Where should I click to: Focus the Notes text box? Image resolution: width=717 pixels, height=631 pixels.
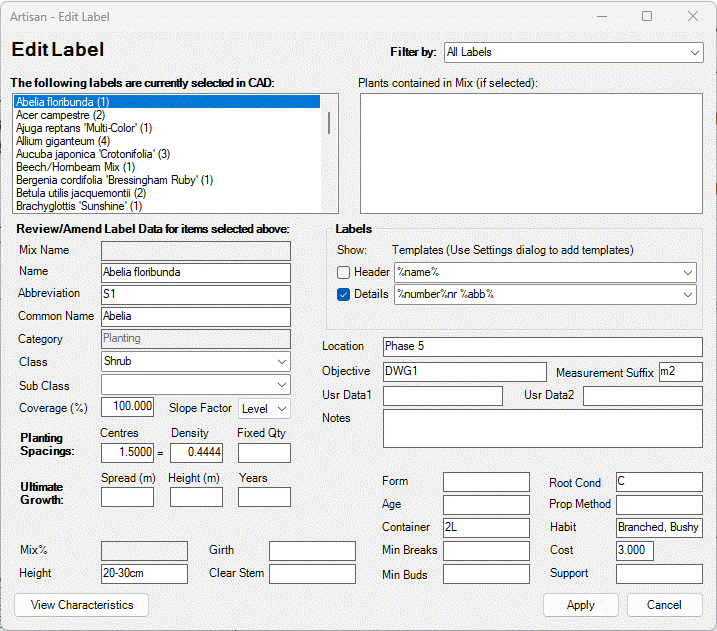coord(542,427)
